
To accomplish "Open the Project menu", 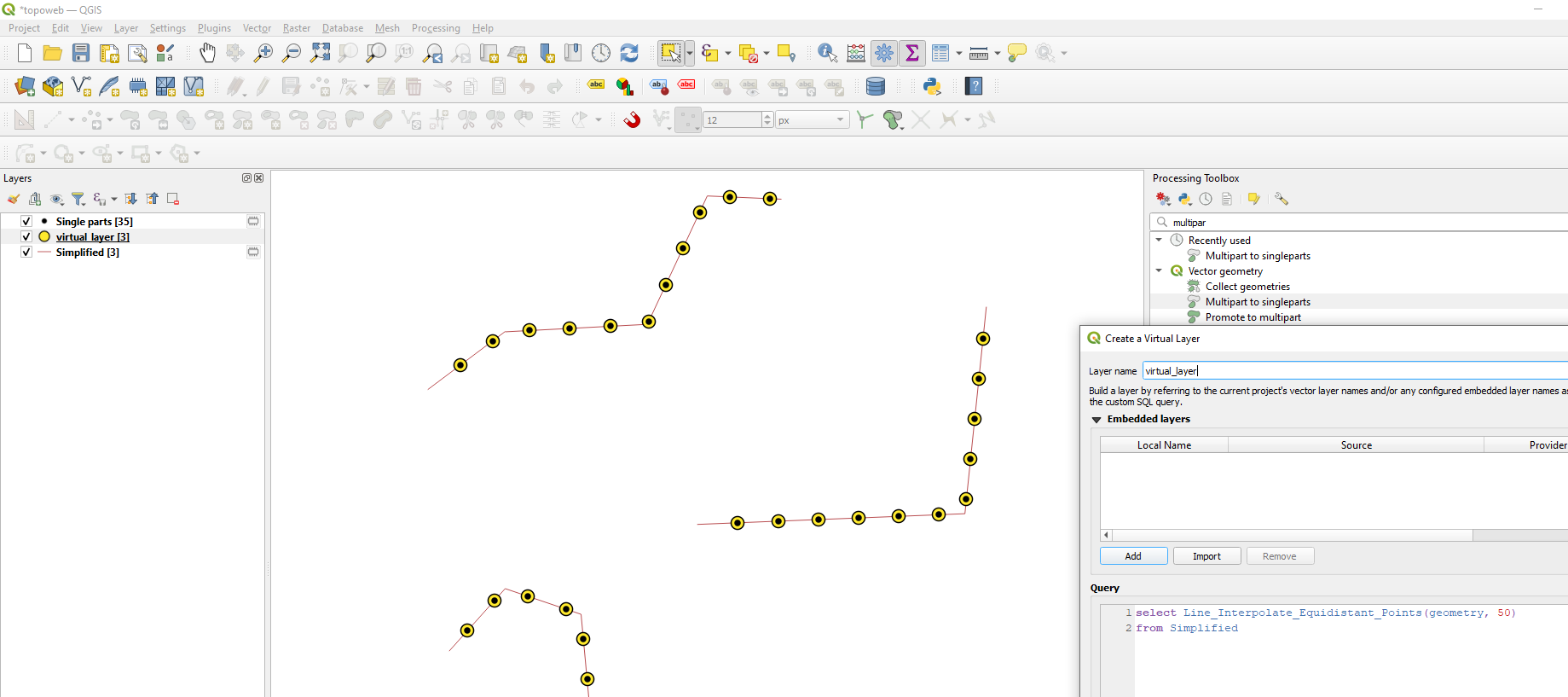I will pyautogui.click(x=24, y=28).
